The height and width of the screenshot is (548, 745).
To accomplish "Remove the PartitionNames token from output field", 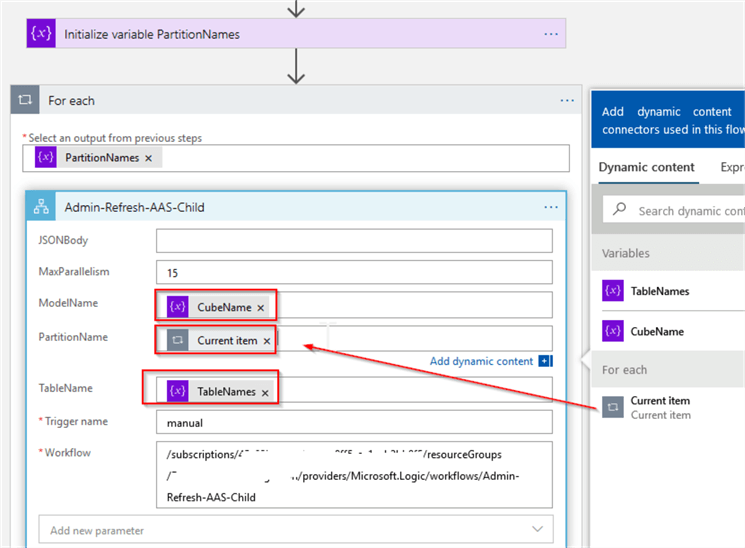I will [x=149, y=158].
